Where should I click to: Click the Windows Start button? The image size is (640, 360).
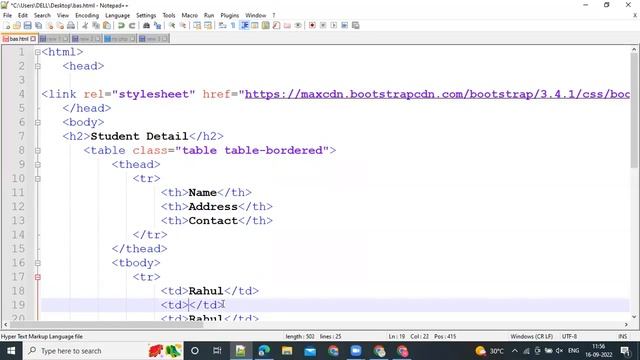tap(11, 351)
